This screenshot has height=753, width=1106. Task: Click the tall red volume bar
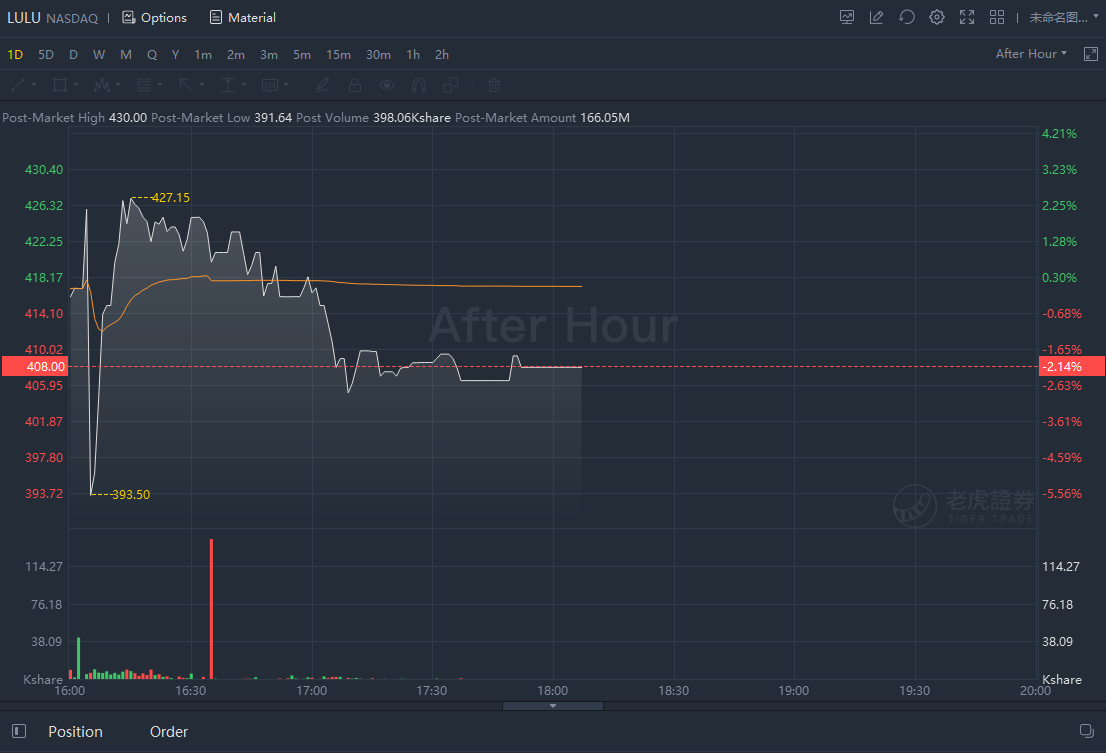coord(211,608)
